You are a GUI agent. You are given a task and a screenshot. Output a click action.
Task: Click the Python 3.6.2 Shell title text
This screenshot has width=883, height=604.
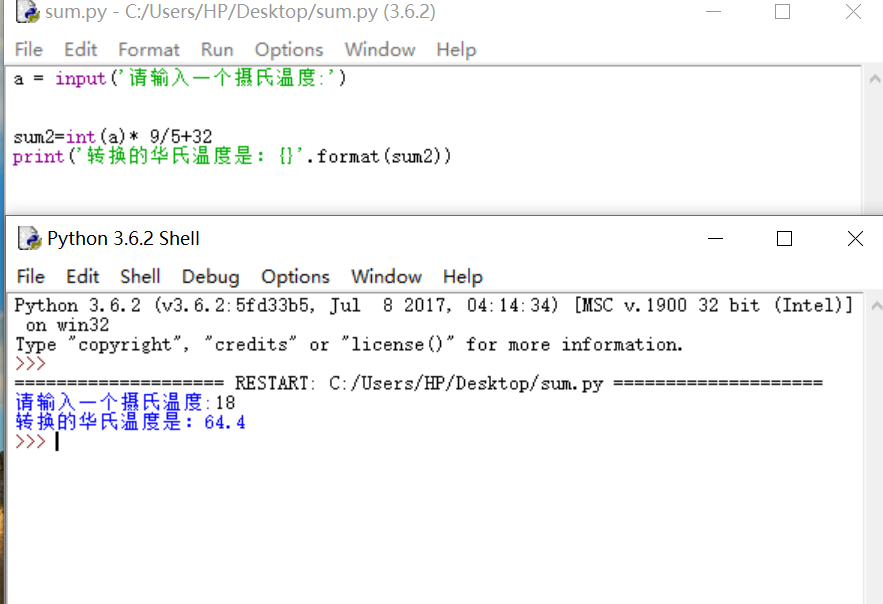(x=123, y=238)
